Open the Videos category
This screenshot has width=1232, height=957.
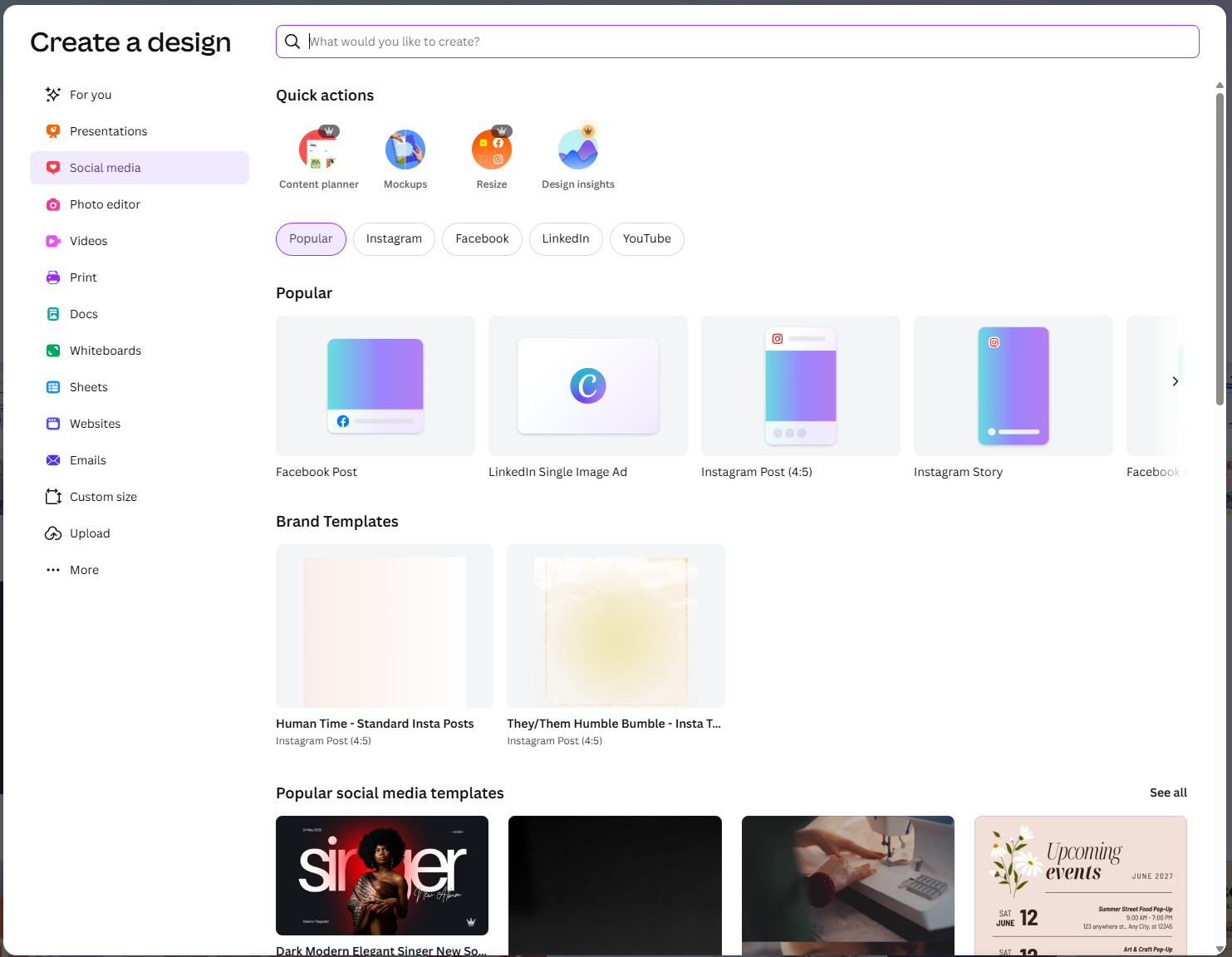point(88,241)
